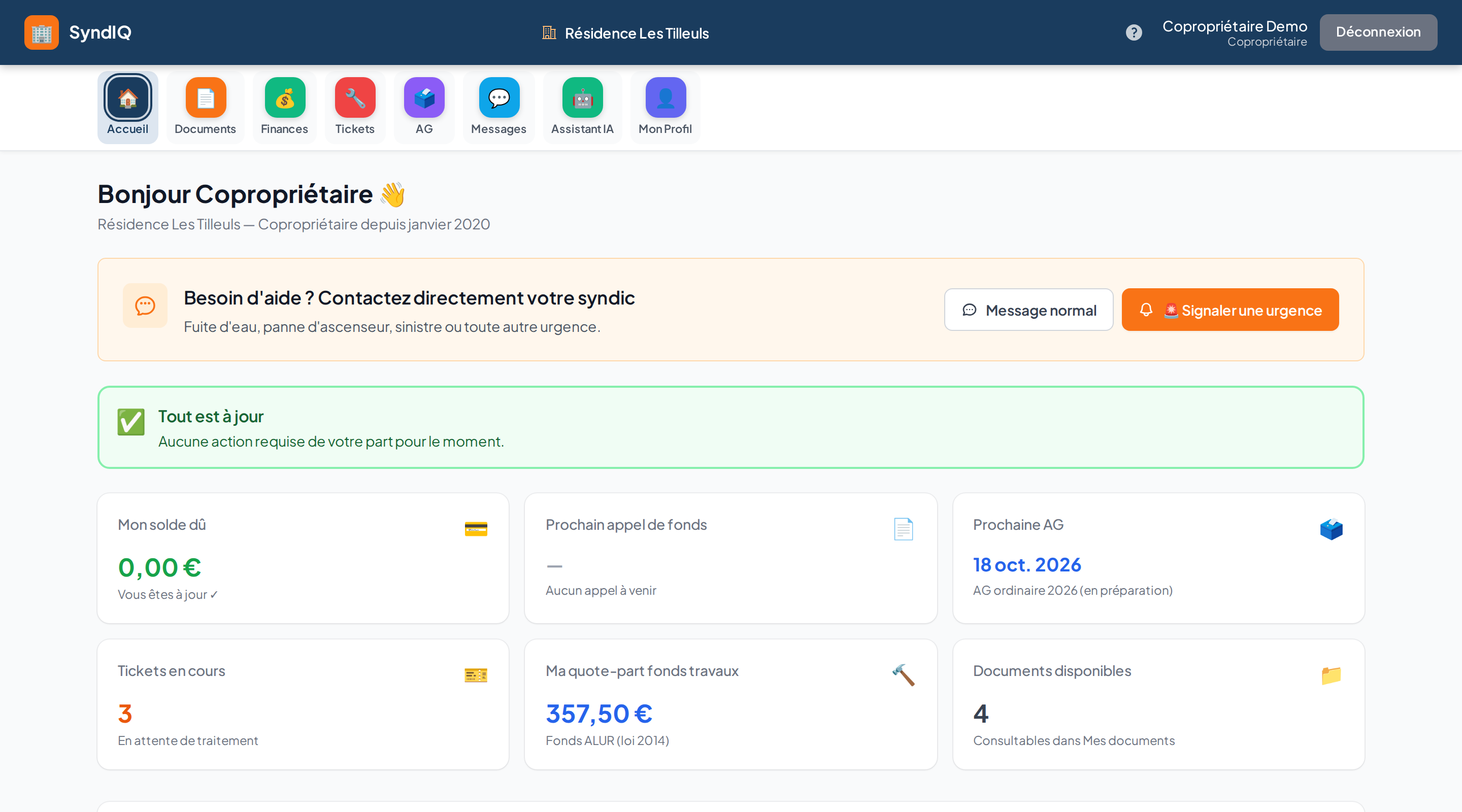Open the Mon solde dû card
This screenshot has width=1462, height=812.
point(303,558)
